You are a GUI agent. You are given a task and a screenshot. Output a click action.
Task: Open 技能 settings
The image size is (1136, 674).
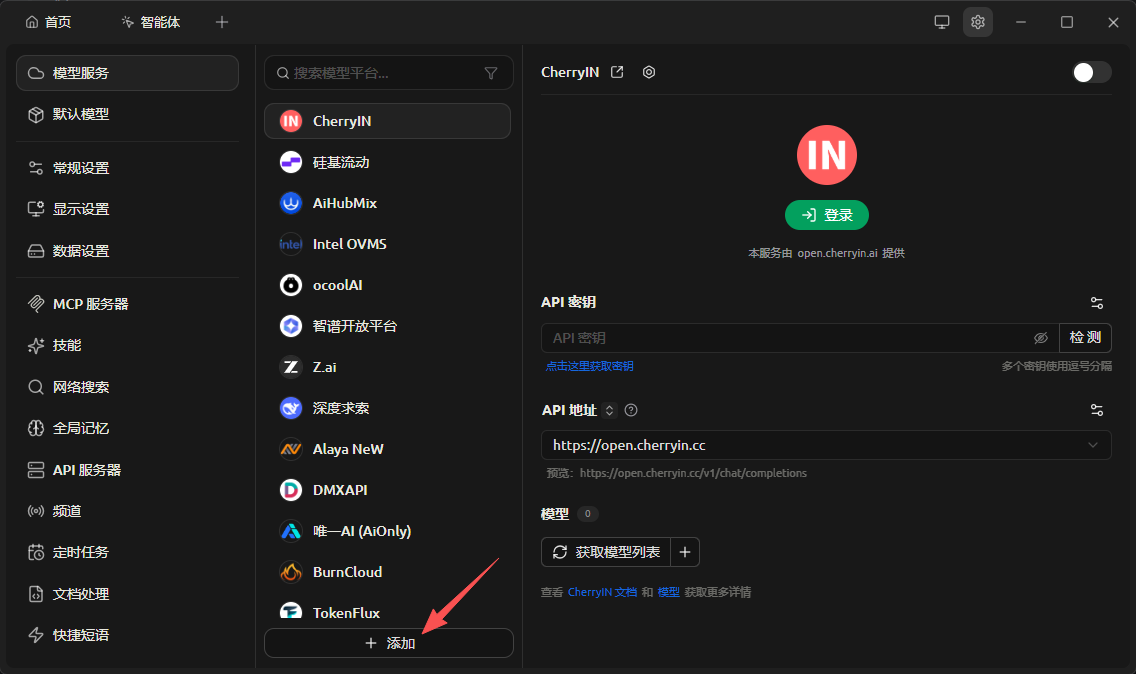128,346
